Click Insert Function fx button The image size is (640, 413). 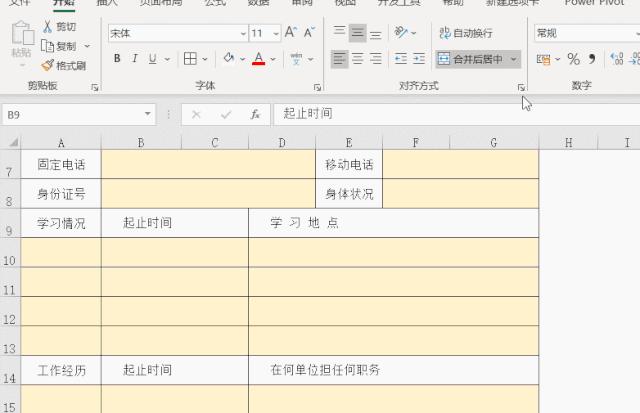pyautogui.click(x=255, y=115)
